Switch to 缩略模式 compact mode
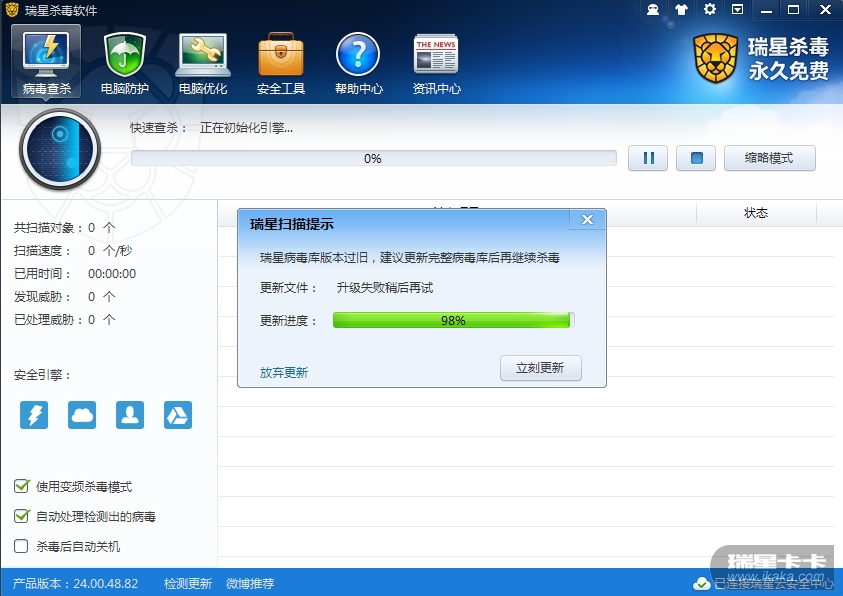The height and width of the screenshot is (596, 843). pos(769,158)
